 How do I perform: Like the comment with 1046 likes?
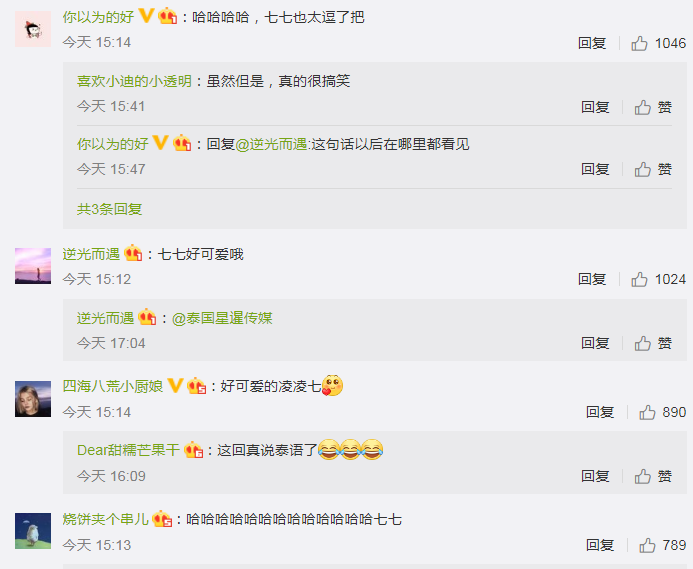[x=658, y=43]
